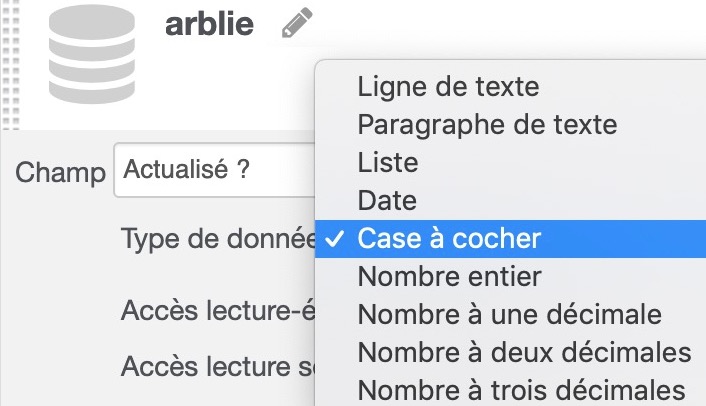Click the 'Accès lecture s' label
This screenshot has width=706, height=406.
tap(218, 366)
